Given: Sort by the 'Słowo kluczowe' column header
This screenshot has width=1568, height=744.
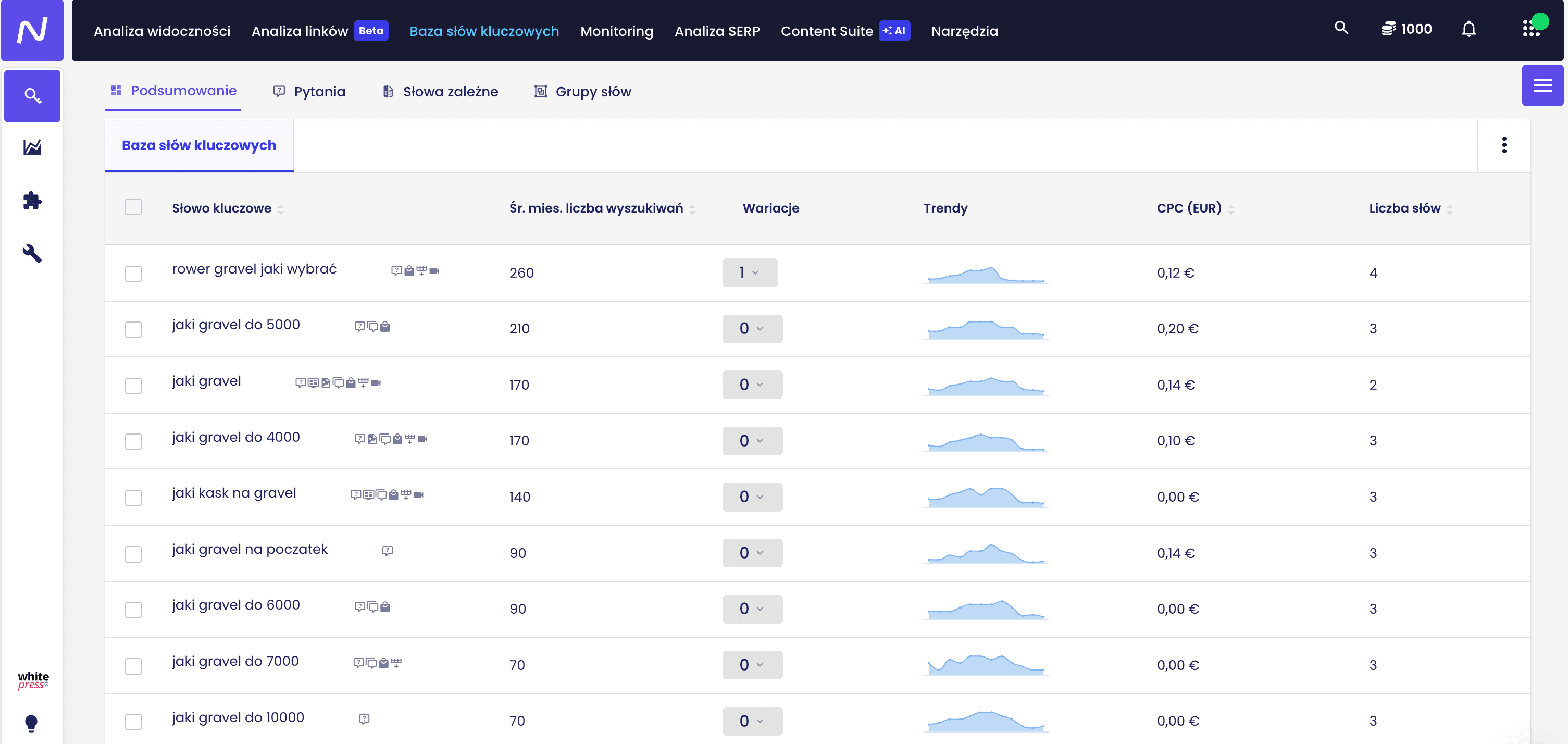Looking at the screenshot, I should coord(228,208).
